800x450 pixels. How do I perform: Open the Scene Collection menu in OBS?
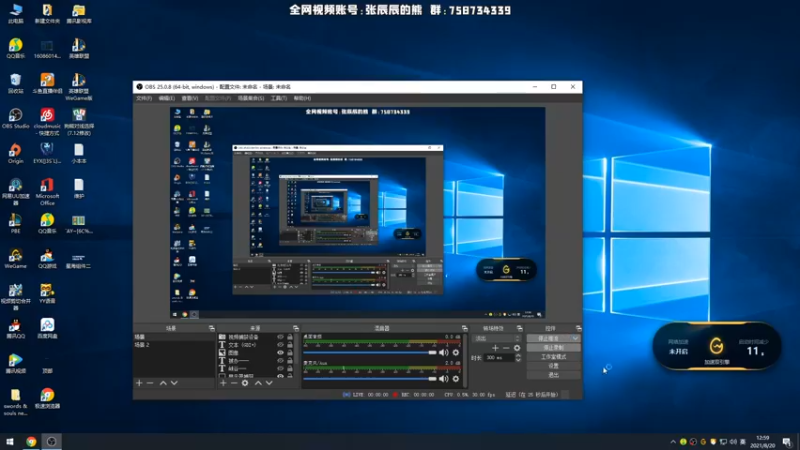tap(251, 98)
